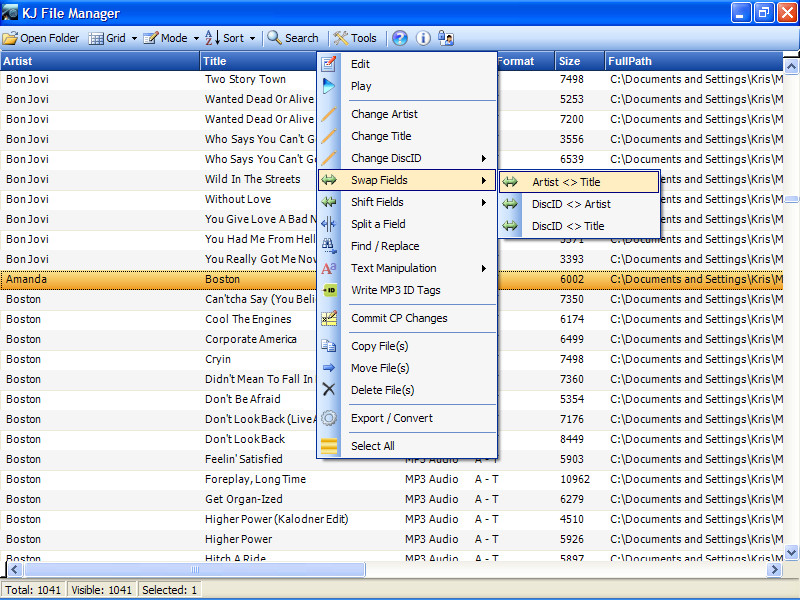The width and height of the screenshot is (800, 600).
Task: Click swap icon beside DiscID <> Artist
Action: 510,204
